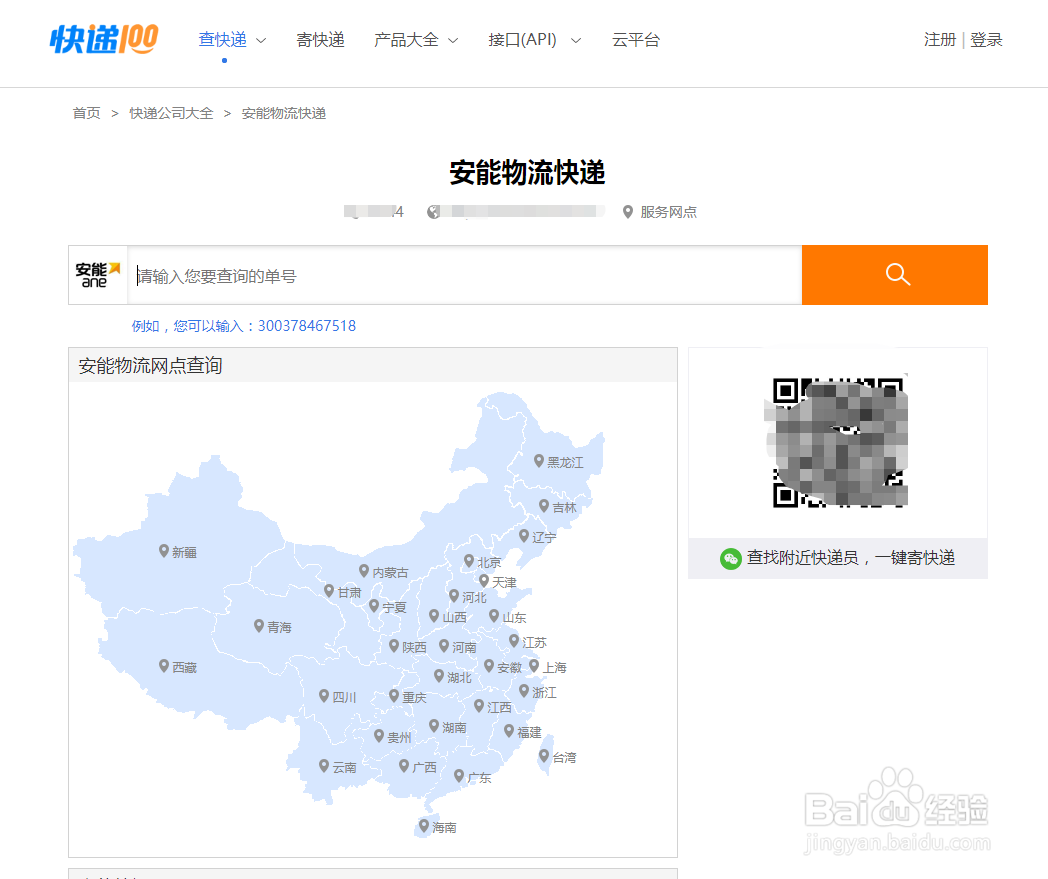Select the 广东 map pin
Screen dimensions: 1048x879
pyautogui.click(x=459, y=776)
